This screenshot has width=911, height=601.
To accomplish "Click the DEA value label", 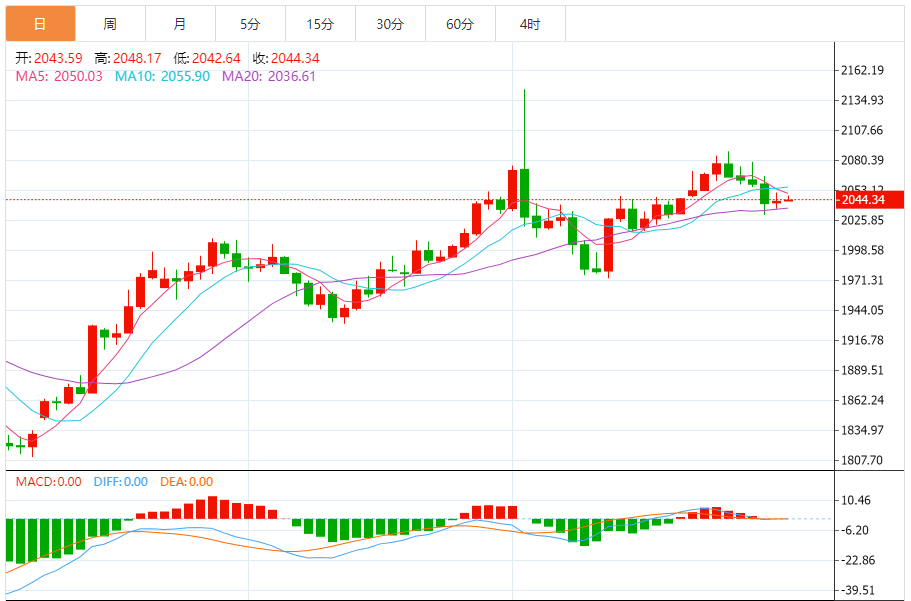I will click(186, 481).
